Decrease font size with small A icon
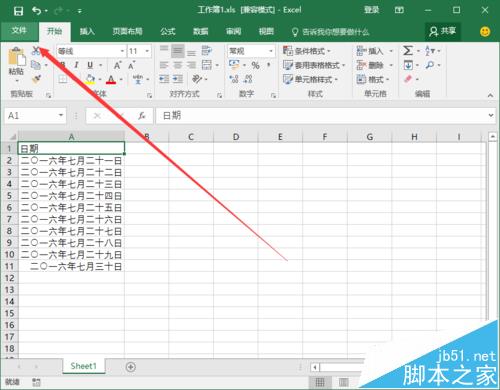500x390 pixels. tap(131, 65)
